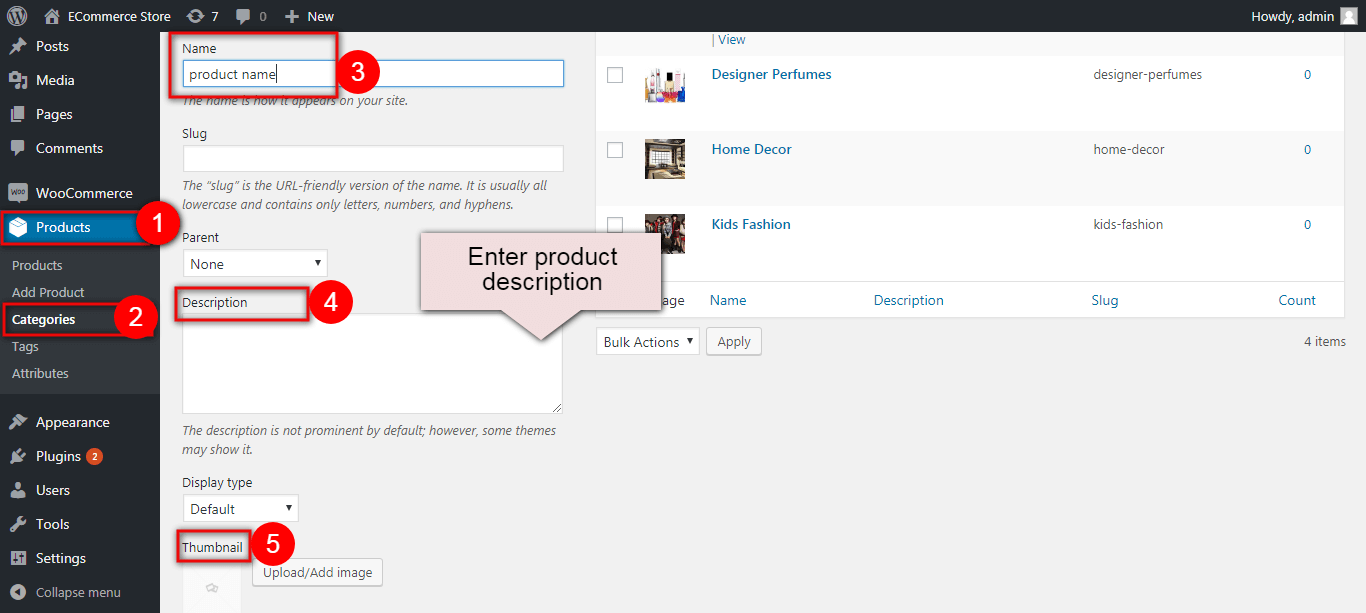Click the Collapse menu arrow icon
The height and width of the screenshot is (613, 1366).
[18, 592]
